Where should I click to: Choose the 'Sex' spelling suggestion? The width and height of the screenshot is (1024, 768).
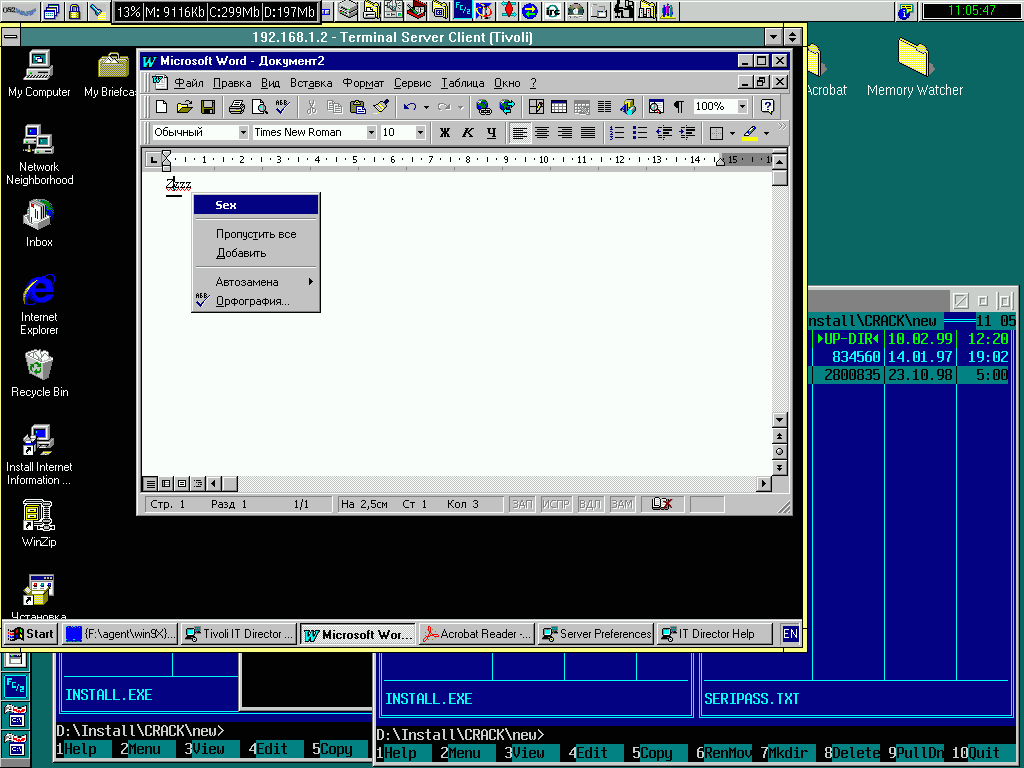pos(256,205)
